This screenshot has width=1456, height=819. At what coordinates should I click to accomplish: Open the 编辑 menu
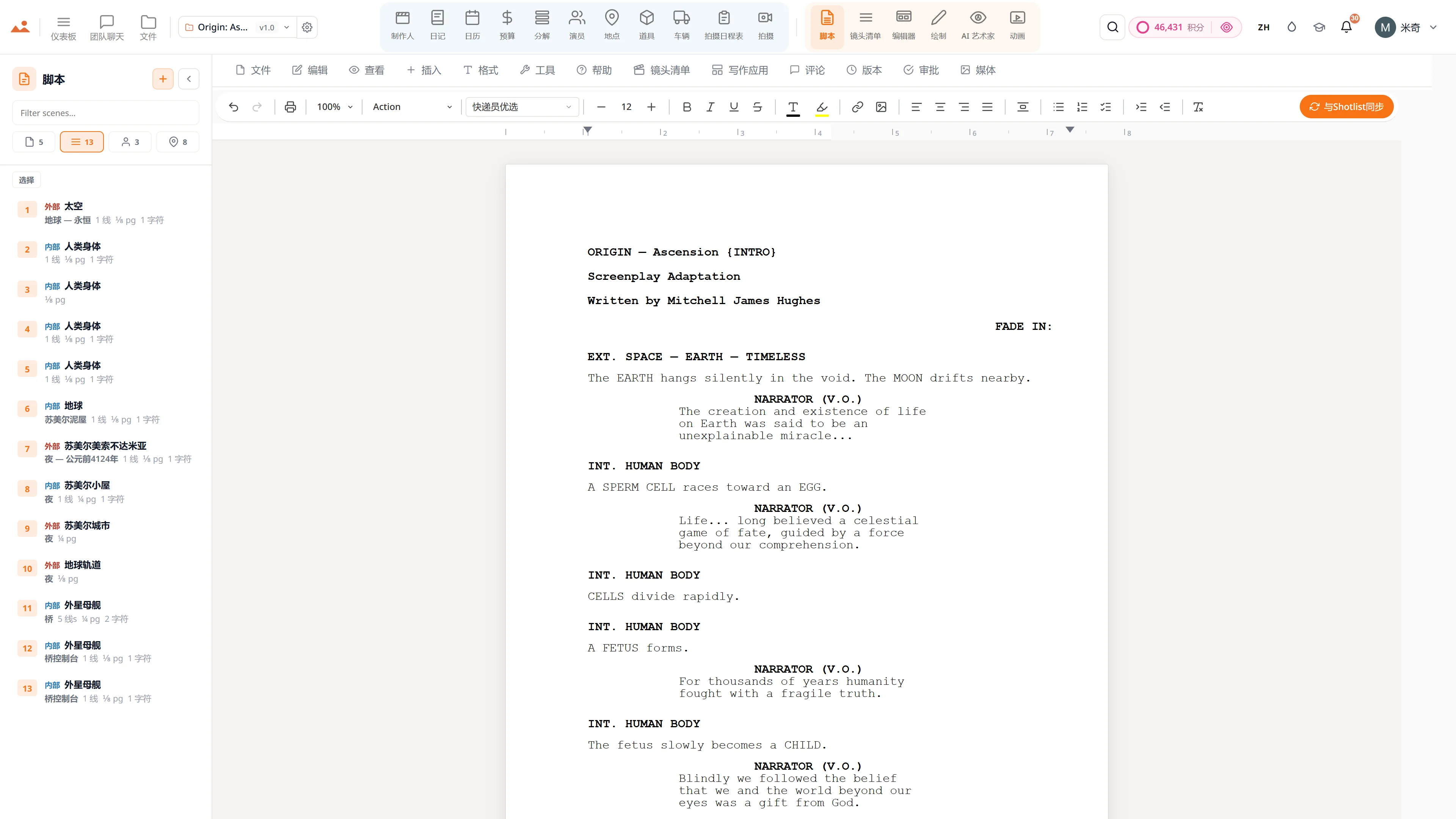coord(310,70)
